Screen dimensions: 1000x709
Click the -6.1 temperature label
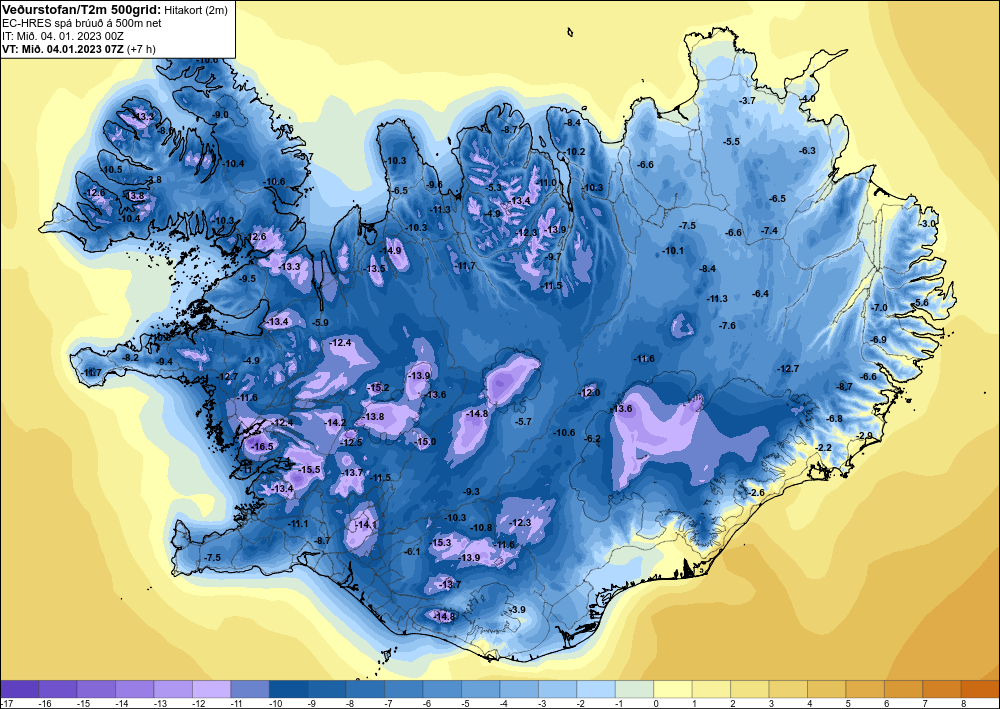pyautogui.click(x=413, y=552)
